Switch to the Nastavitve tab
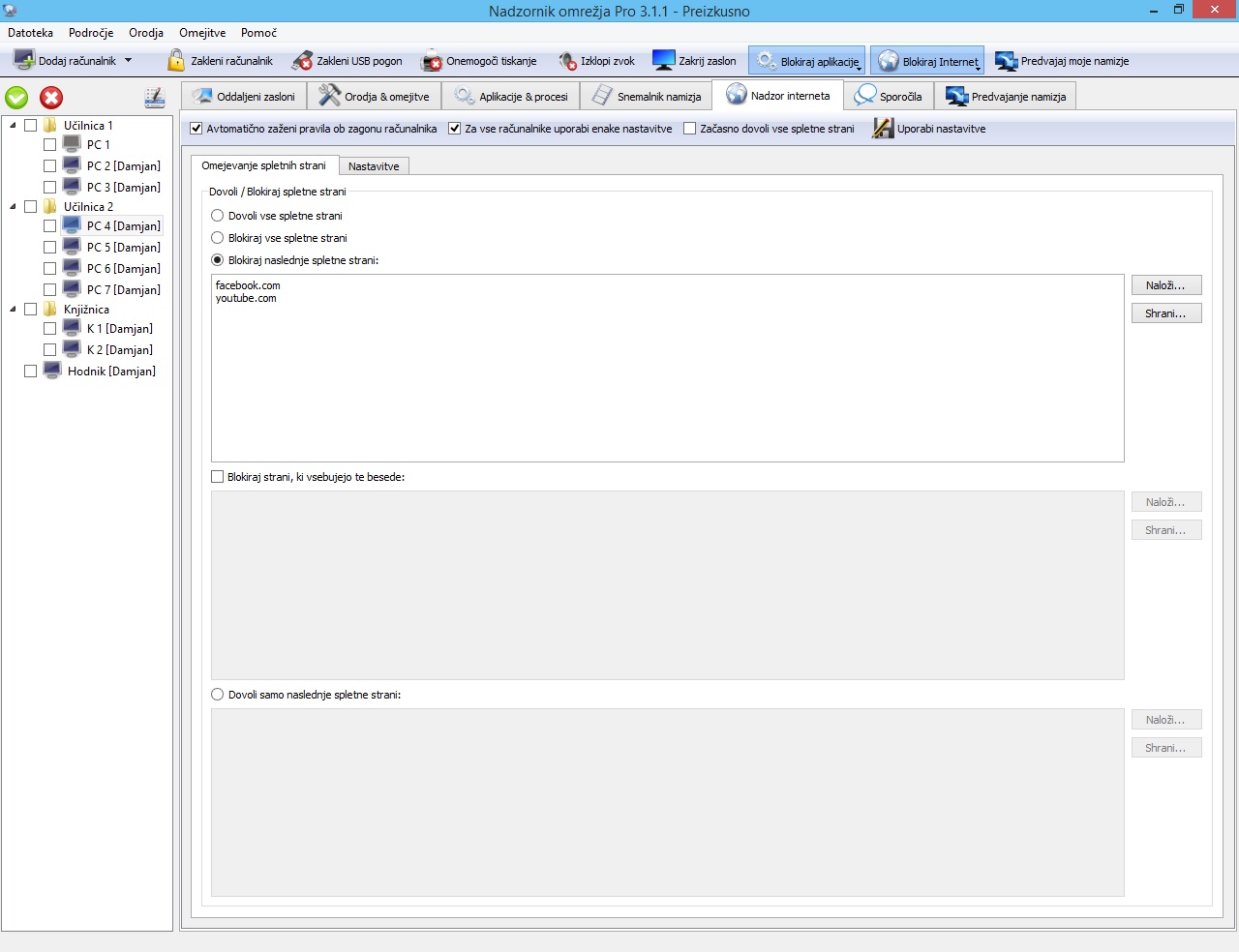 [374, 166]
